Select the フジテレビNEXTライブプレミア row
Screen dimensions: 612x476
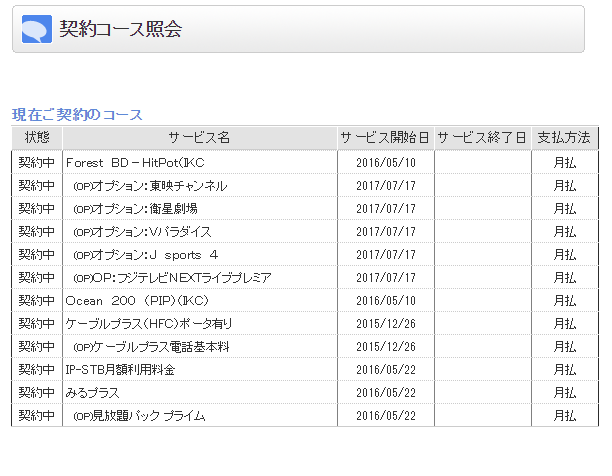coord(172,277)
